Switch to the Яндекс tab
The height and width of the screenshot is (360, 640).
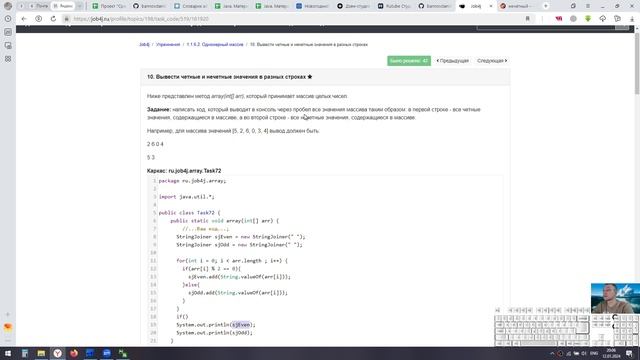(63, 6)
